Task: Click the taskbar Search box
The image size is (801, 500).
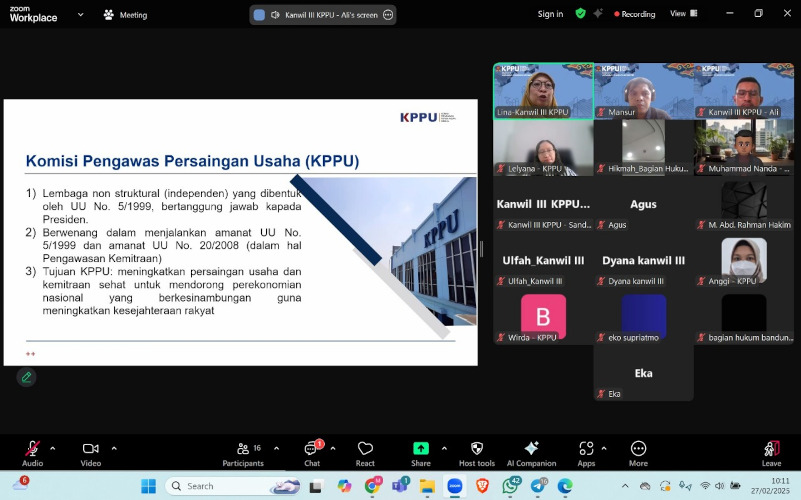Action: [233, 486]
